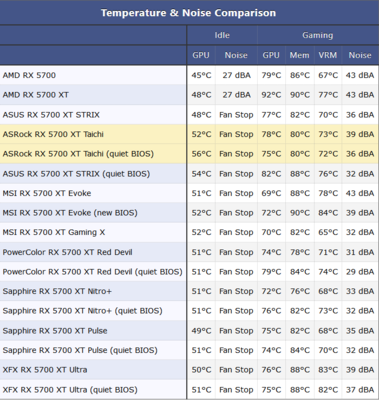Click the 50°C idle value for XFX Ultra
Image resolution: width=379 pixels, height=400 pixels.
pyautogui.click(x=201, y=370)
